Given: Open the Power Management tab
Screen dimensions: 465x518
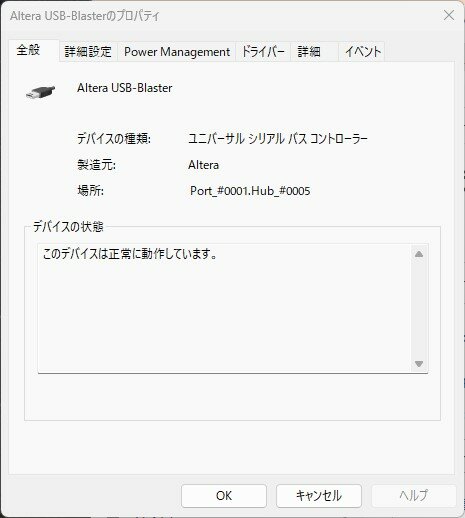Looking at the screenshot, I should coord(177,52).
